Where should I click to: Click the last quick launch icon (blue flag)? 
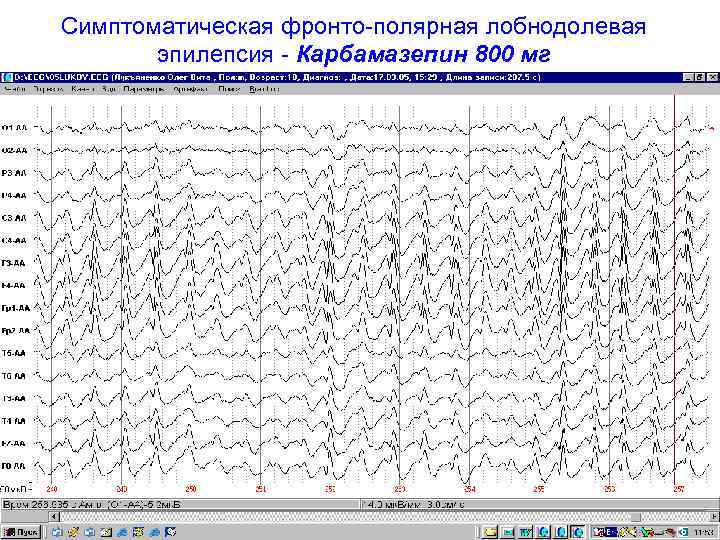tap(170, 532)
